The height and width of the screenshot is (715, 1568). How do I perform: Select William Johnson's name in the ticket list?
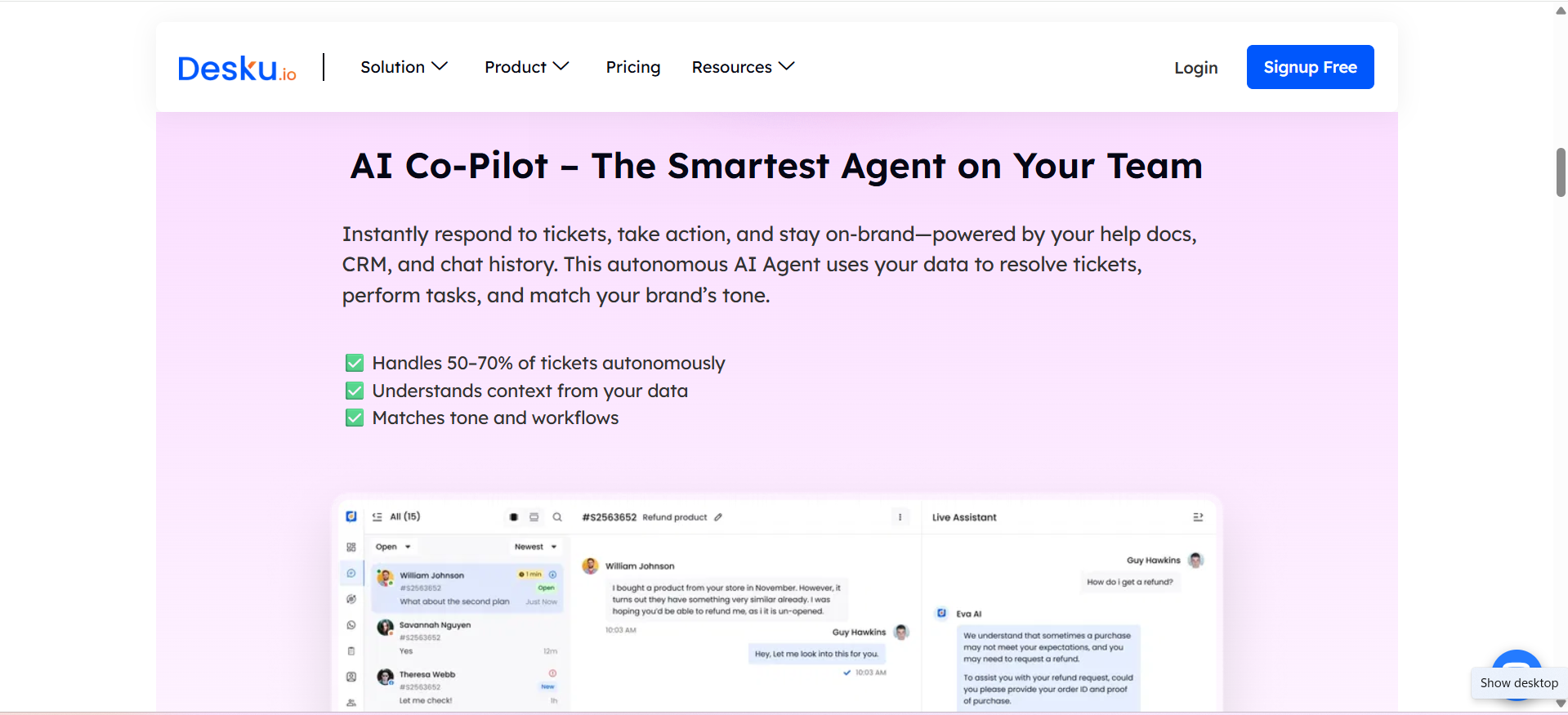pos(431,575)
